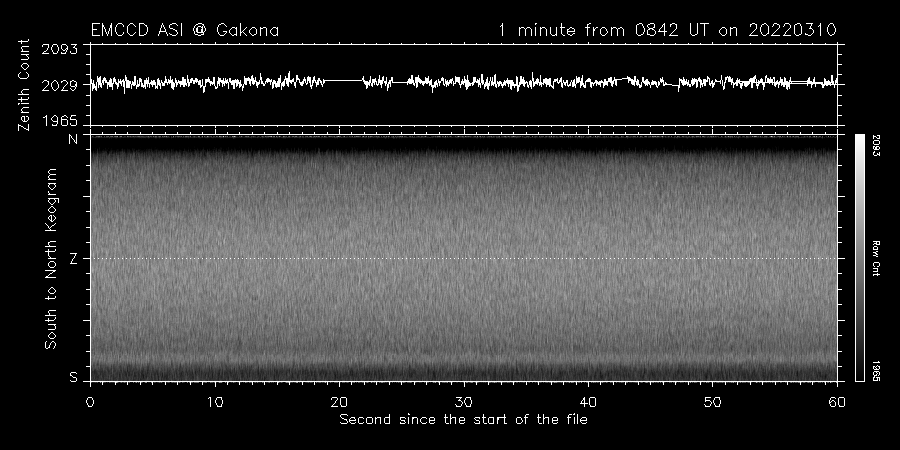The height and width of the screenshot is (450, 900).
Task: Click the N label on the keogram axis
Action: pos(73,139)
